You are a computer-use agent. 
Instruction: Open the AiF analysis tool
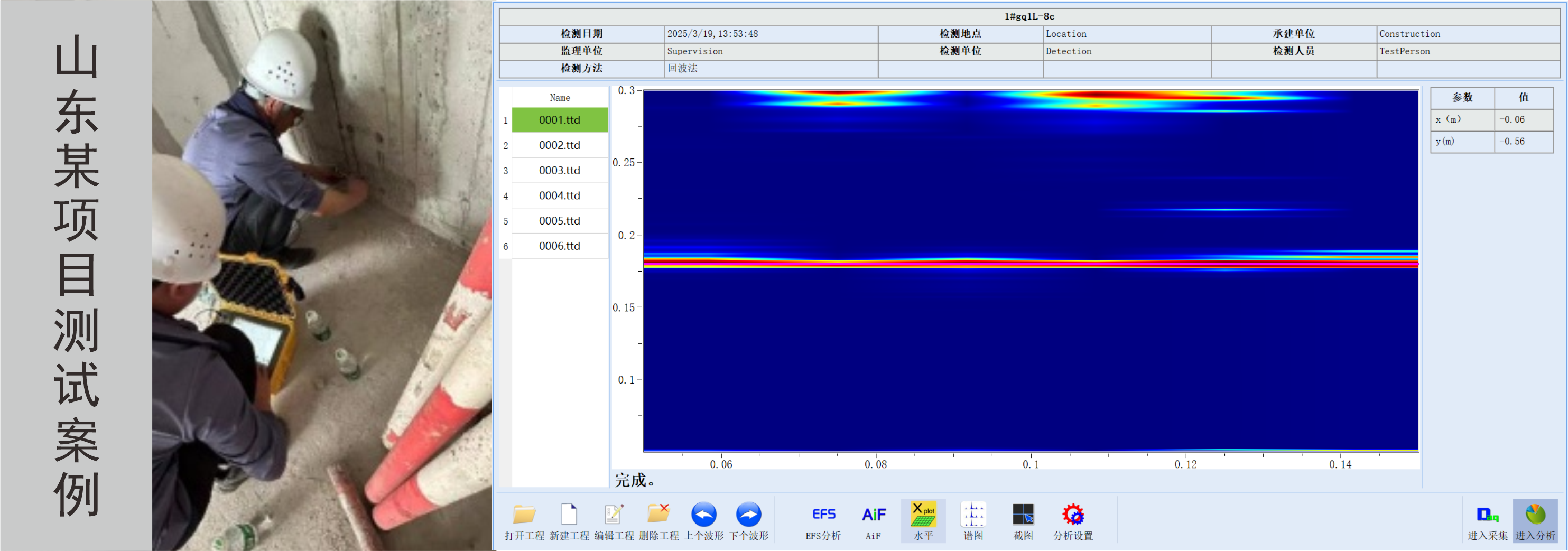point(873,515)
